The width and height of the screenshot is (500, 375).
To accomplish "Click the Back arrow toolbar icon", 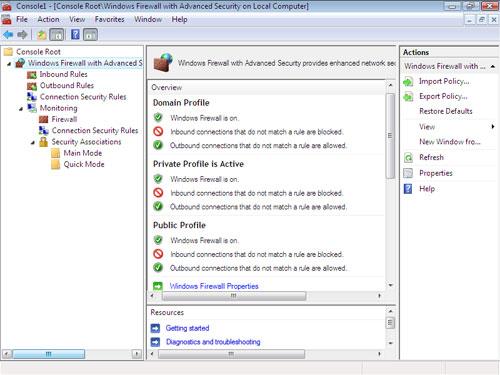I will click(x=8, y=34).
